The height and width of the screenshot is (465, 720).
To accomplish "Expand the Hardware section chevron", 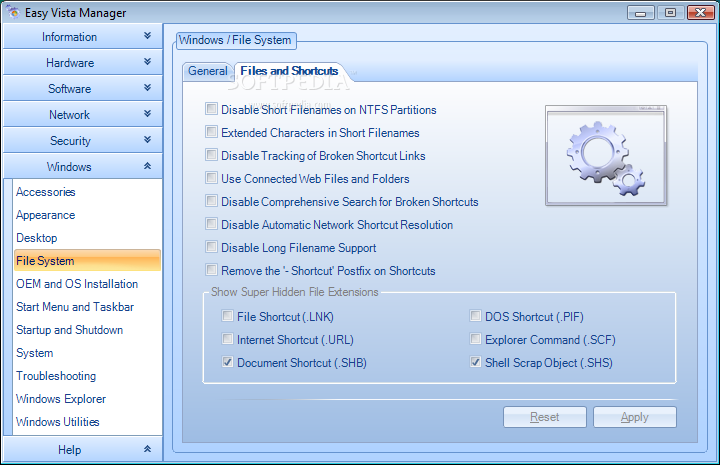I will click(x=147, y=61).
